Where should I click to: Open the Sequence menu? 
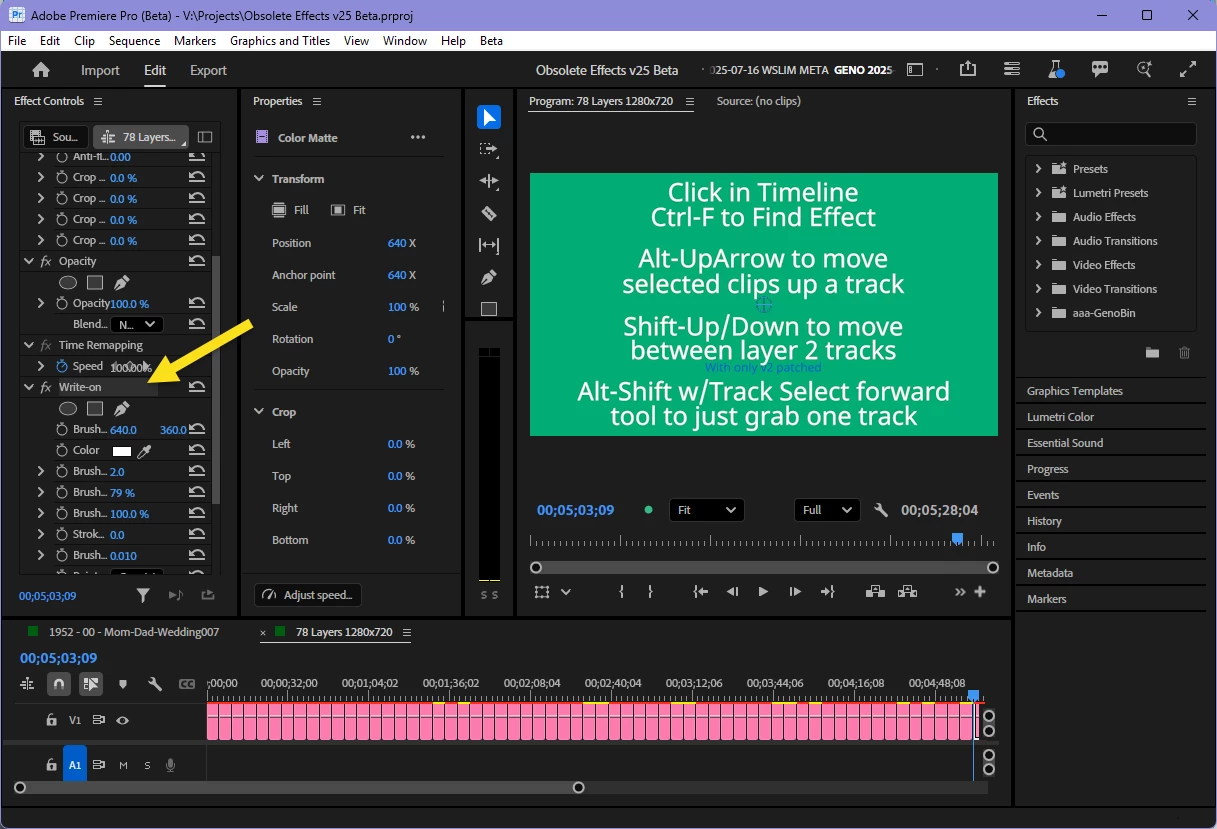point(134,41)
